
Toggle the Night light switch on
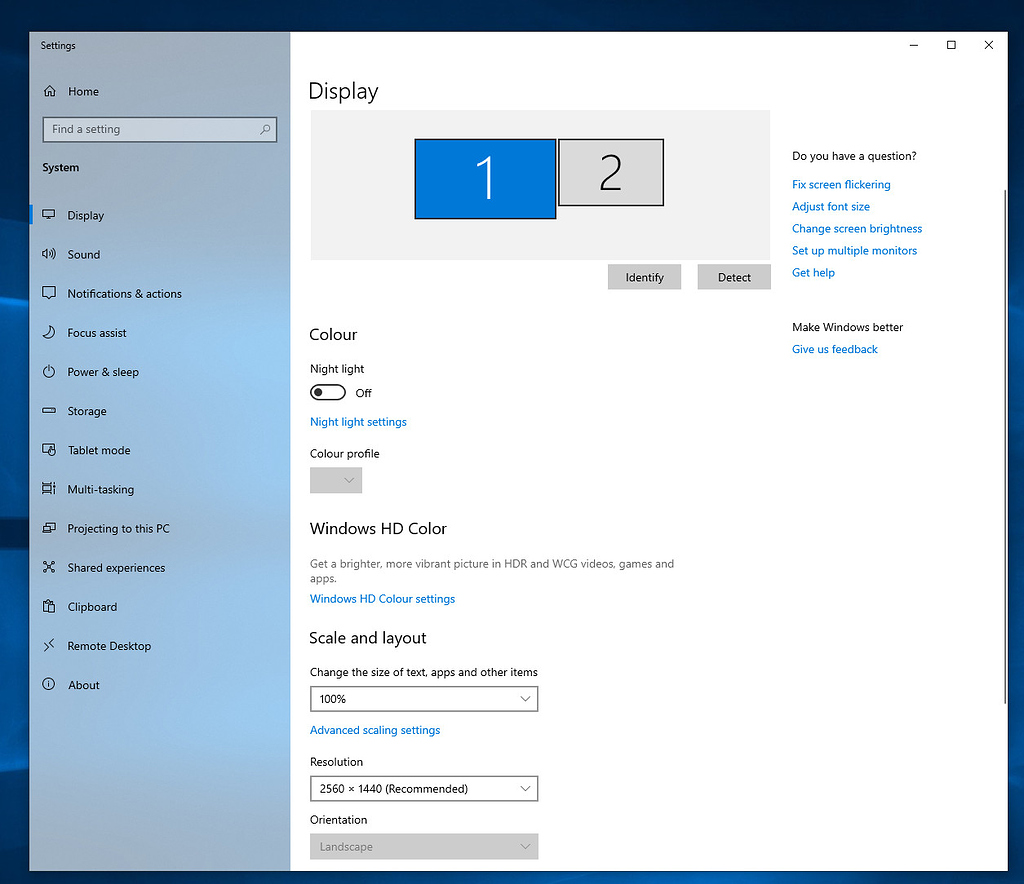[327, 392]
